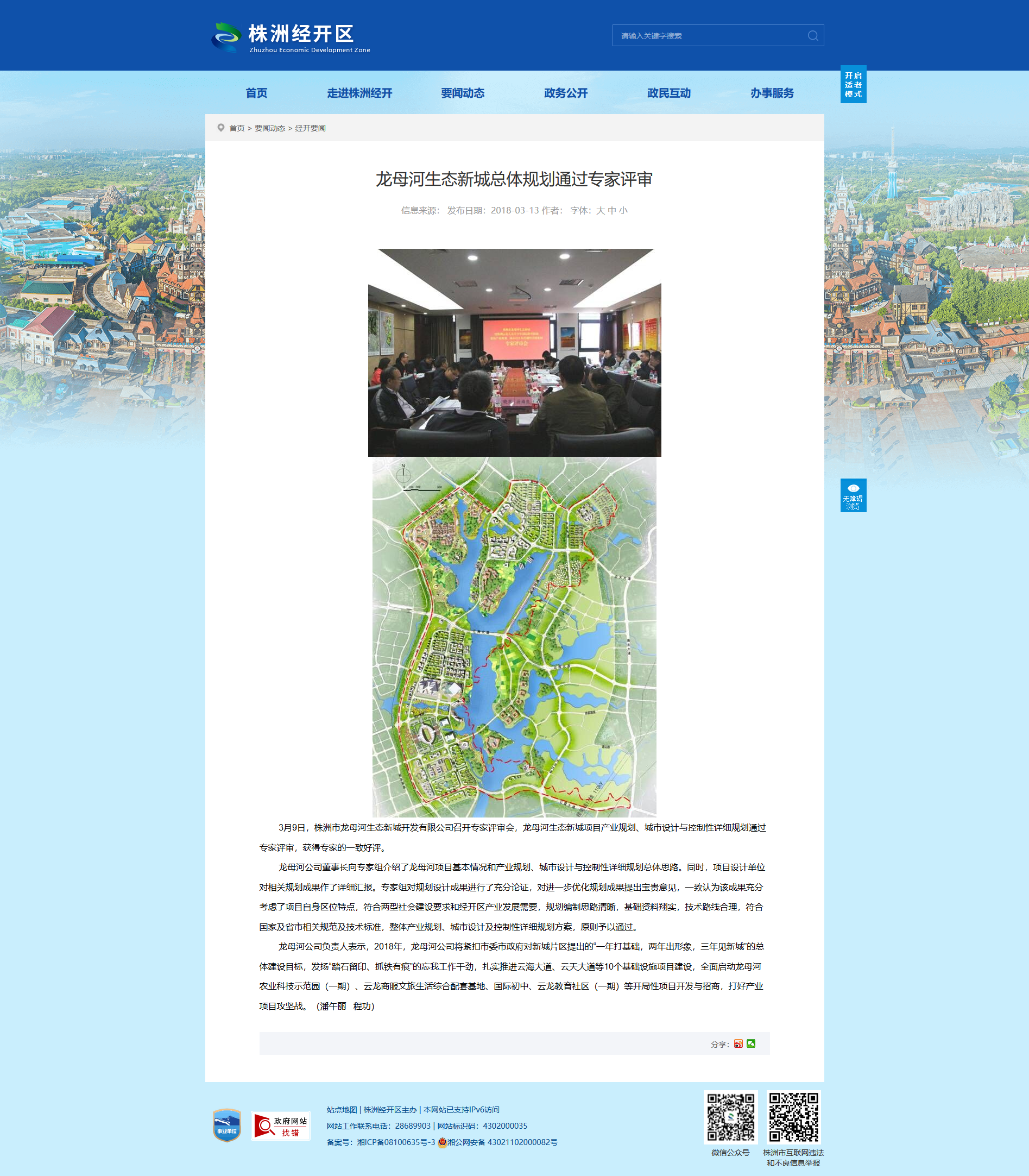Click the 互联网违法和不良信息举报 QR code
Viewport: 1029px width, 1176px height.
click(793, 1117)
